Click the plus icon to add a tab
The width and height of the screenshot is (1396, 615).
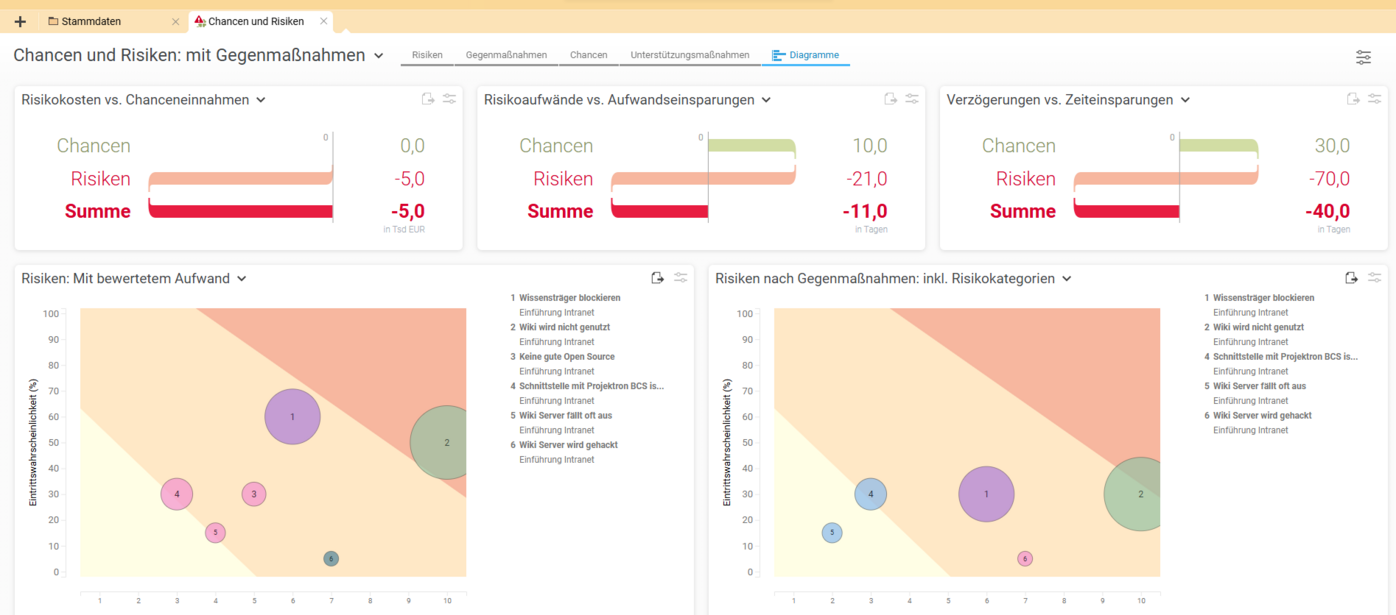19,20
